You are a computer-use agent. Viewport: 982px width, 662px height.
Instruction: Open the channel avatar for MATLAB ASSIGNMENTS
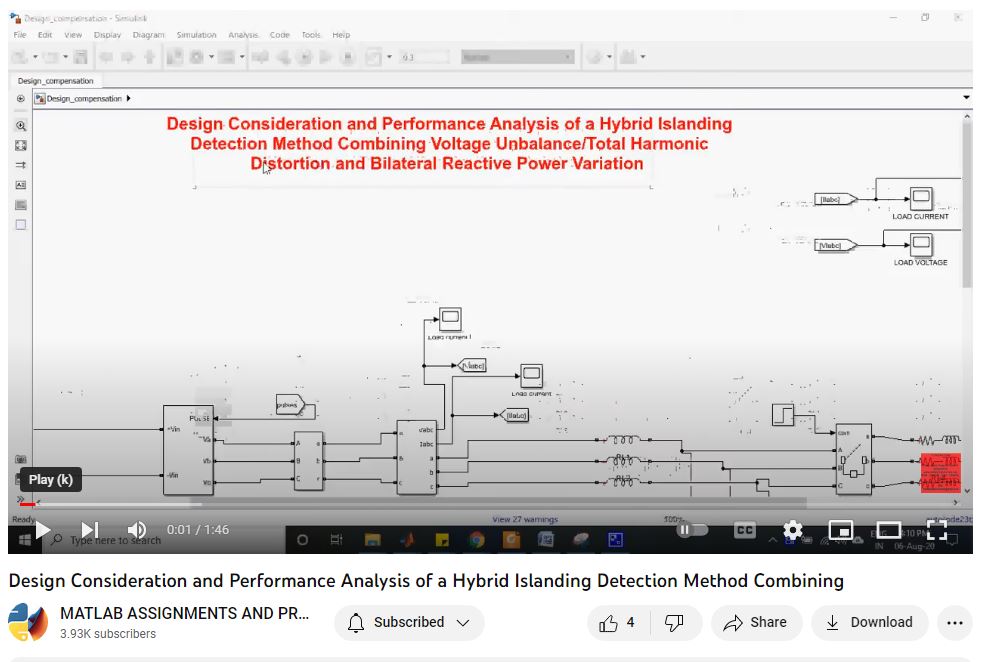28,622
